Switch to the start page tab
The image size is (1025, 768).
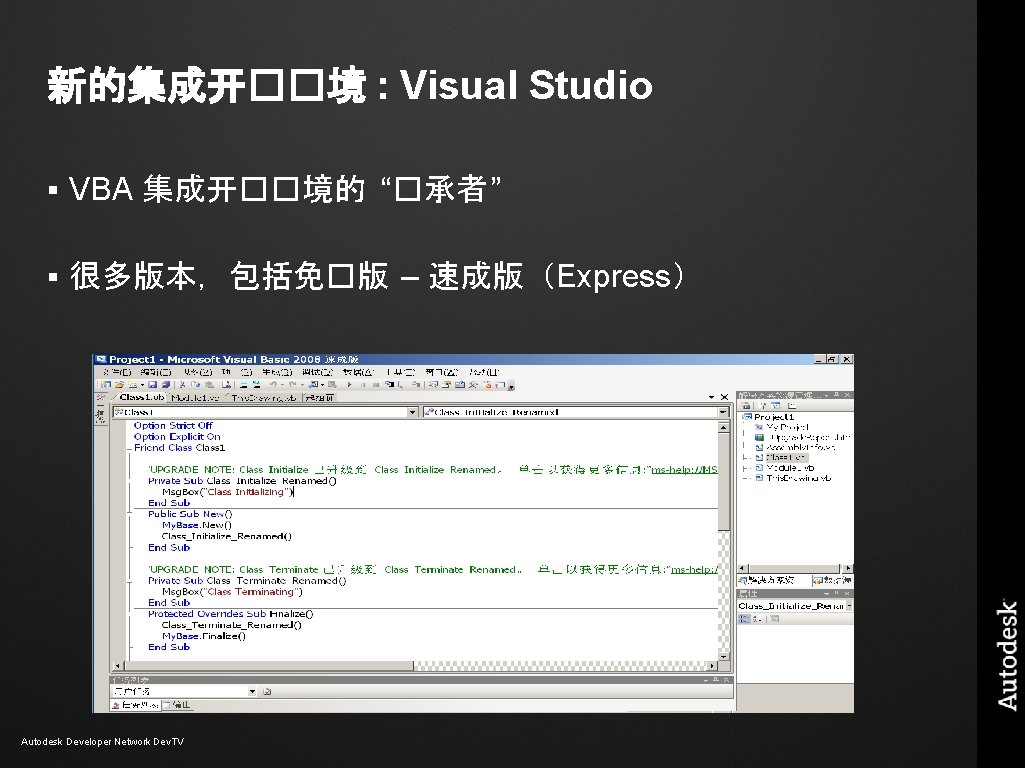coord(320,397)
